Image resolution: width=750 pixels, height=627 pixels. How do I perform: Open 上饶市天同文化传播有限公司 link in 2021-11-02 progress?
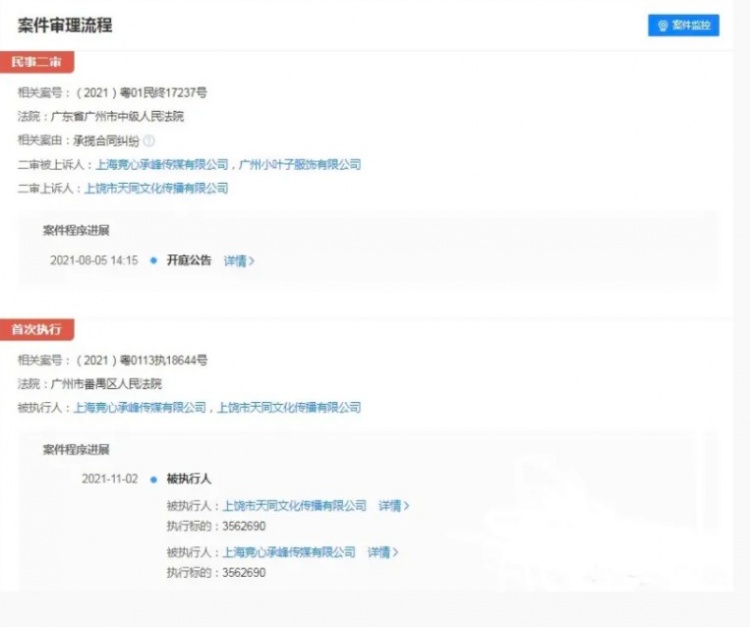pyautogui.click(x=294, y=506)
